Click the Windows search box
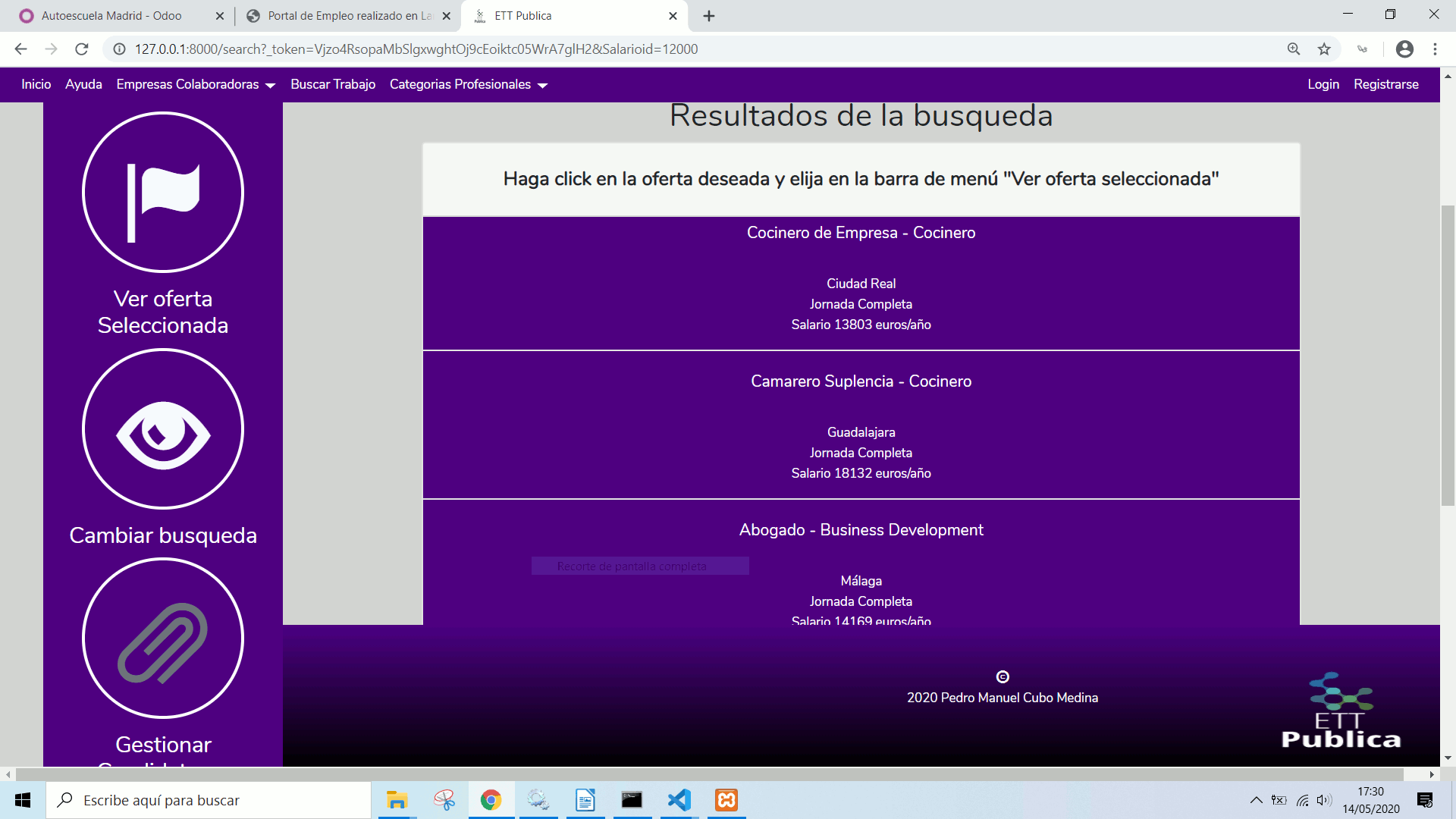The image size is (1456, 819). [209, 800]
